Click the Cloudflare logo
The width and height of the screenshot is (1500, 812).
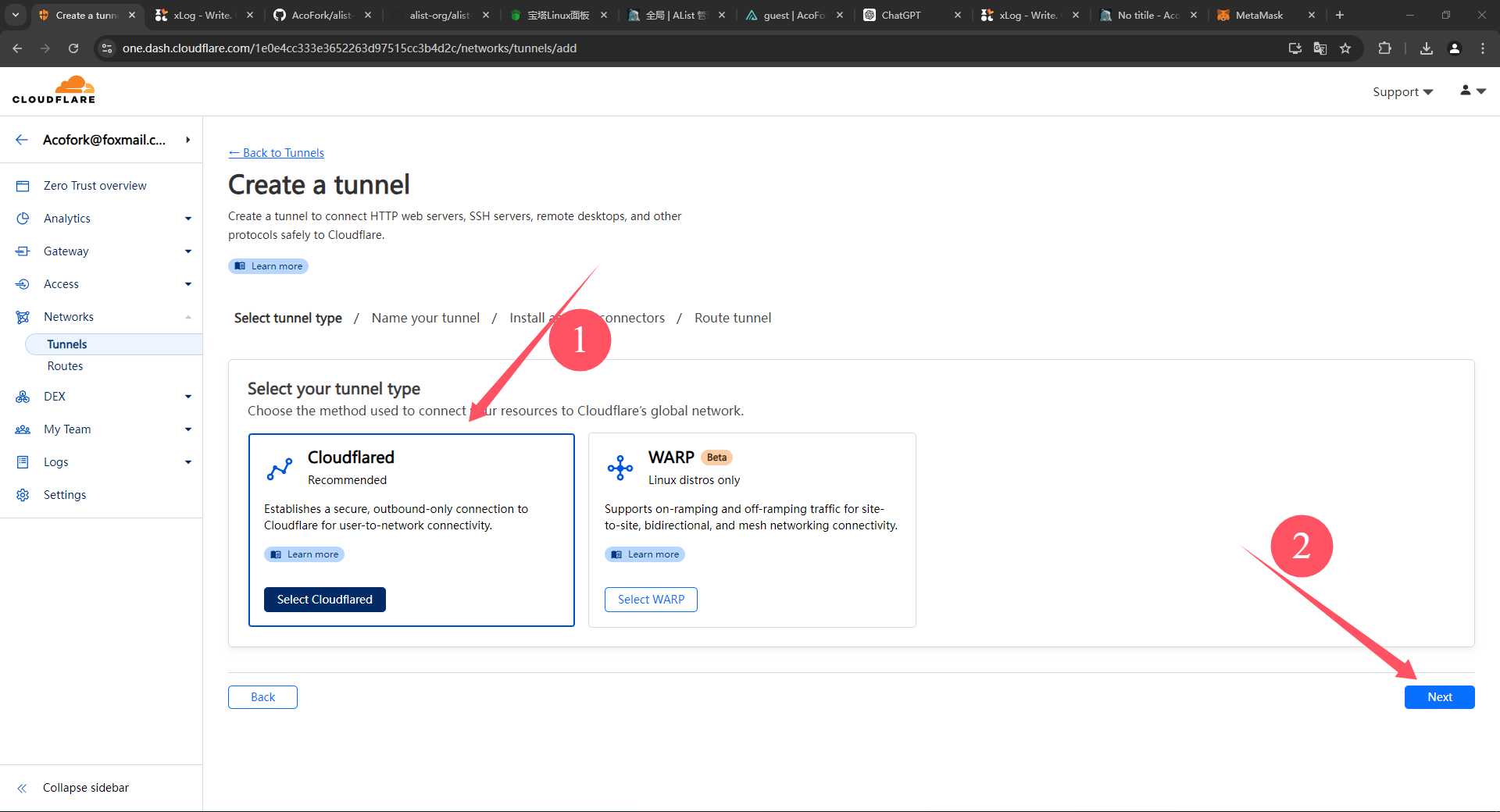[x=54, y=90]
